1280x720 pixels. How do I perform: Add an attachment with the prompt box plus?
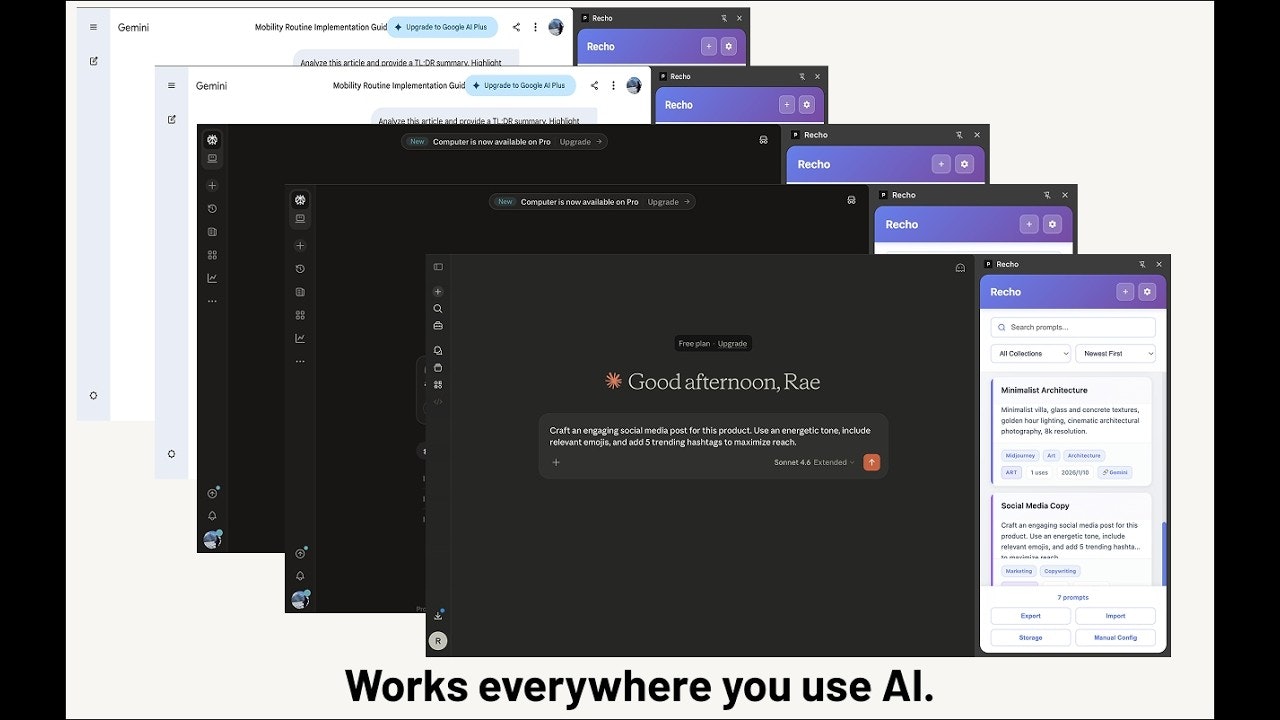pyautogui.click(x=556, y=462)
